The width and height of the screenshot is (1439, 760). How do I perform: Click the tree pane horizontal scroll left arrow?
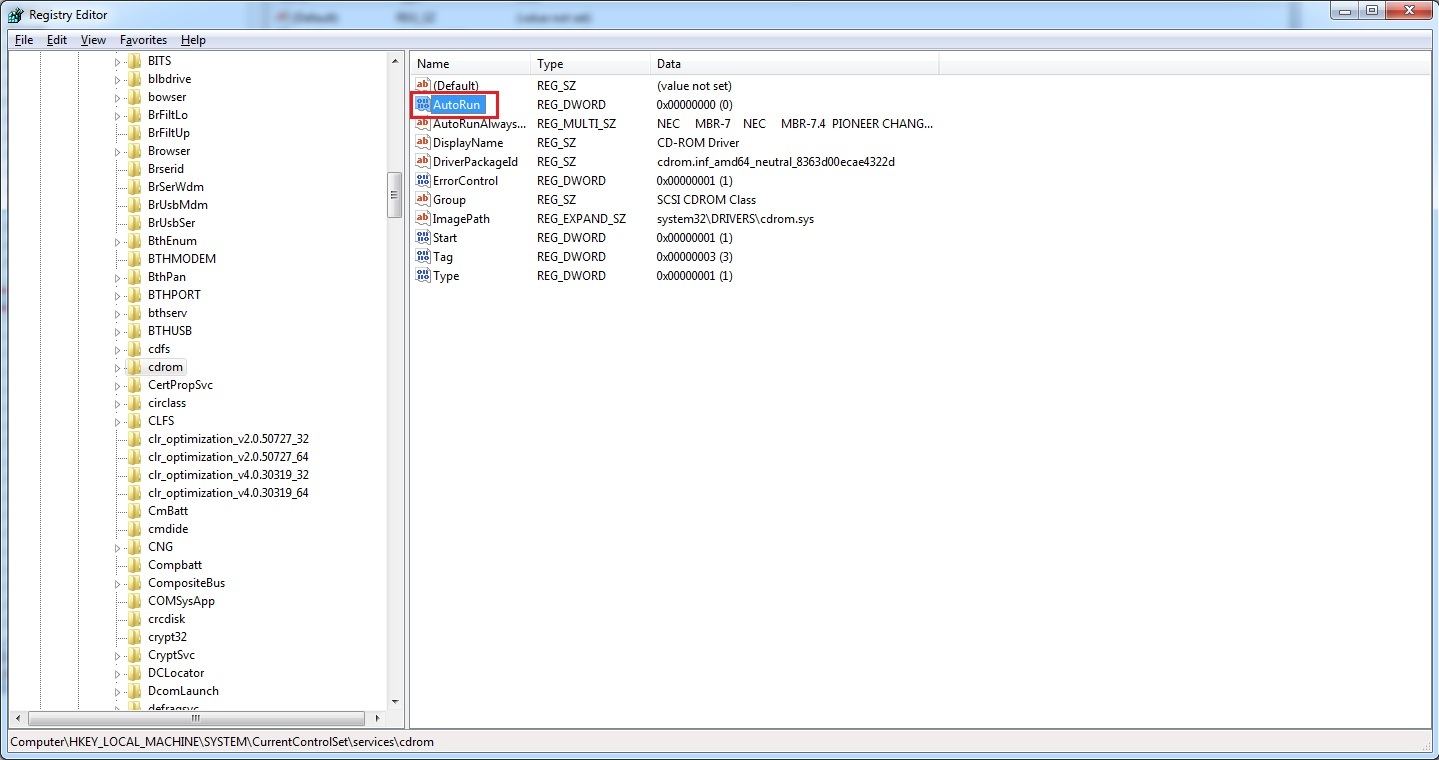[x=17, y=718]
